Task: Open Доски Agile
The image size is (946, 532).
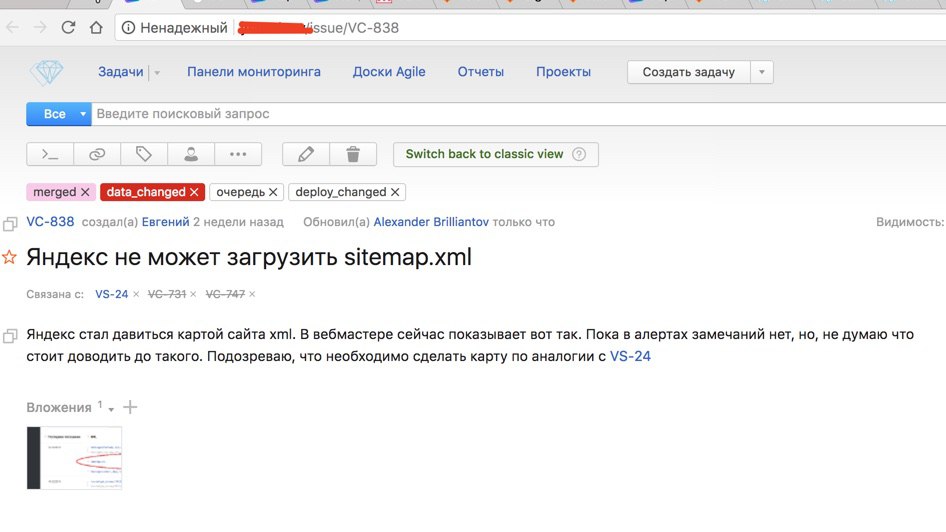Action: [389, 72]
